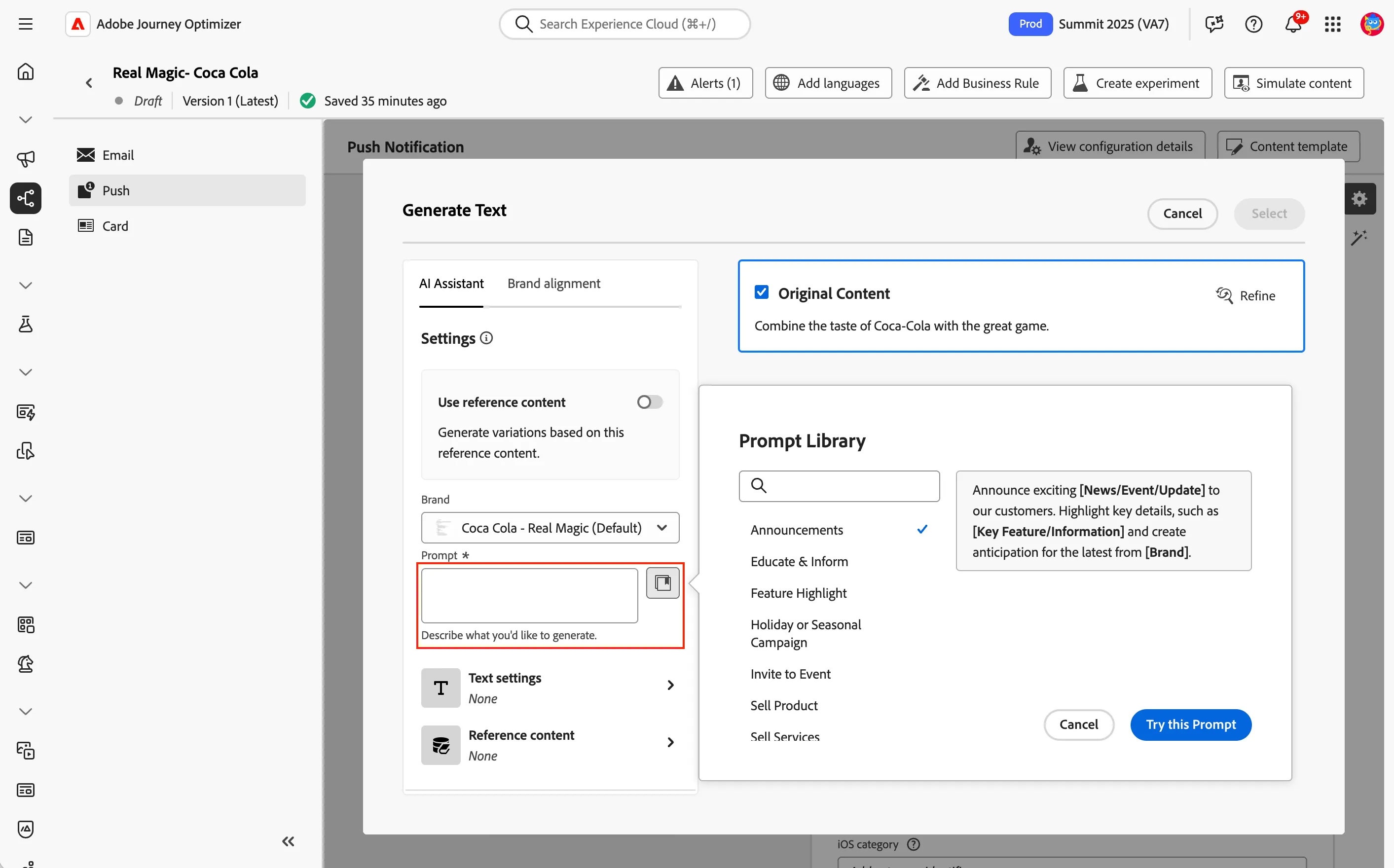
Task: Choose the Invite to Event prompt category
Action: coord(790,673)
